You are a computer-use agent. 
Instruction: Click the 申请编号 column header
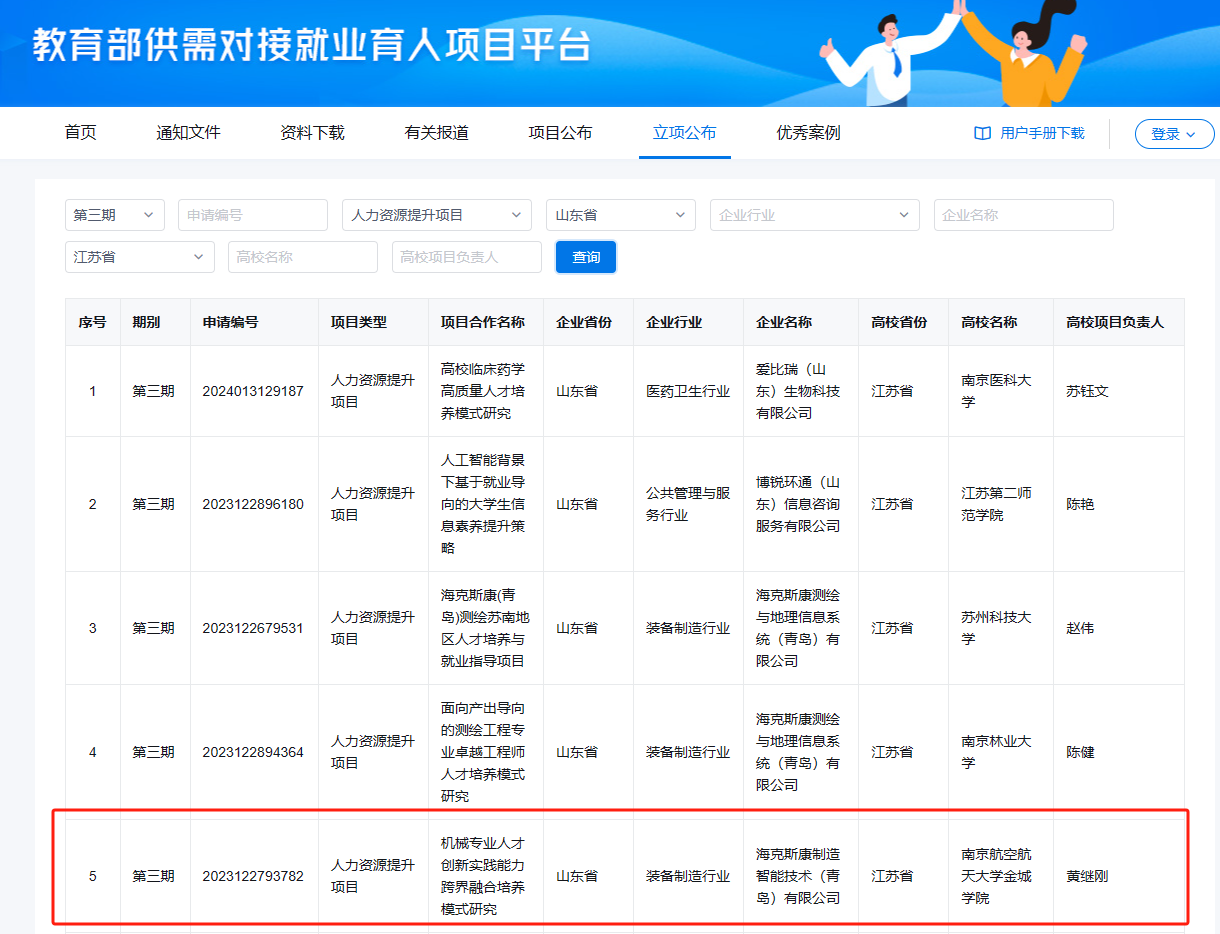click(x=230, y=322)
